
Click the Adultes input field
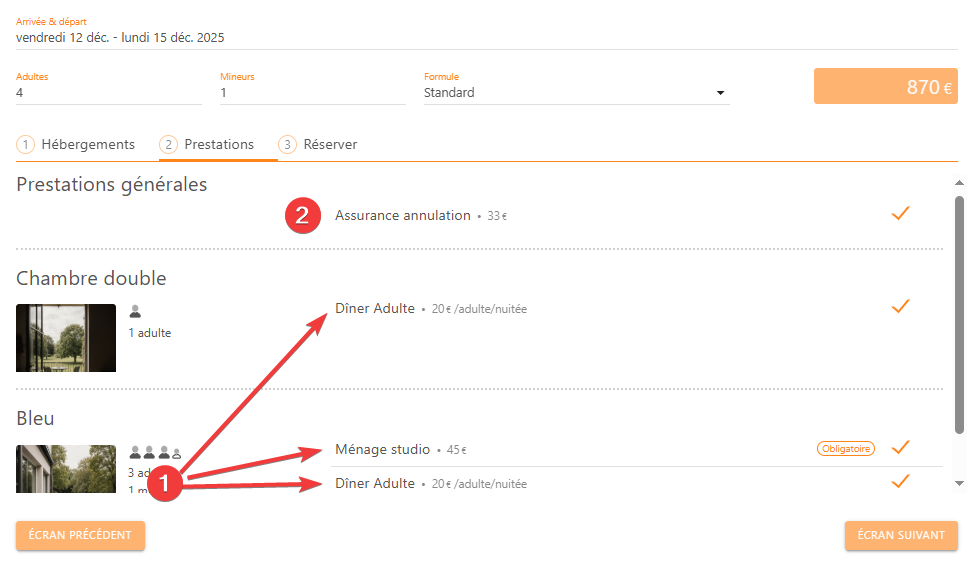(108, 93)
